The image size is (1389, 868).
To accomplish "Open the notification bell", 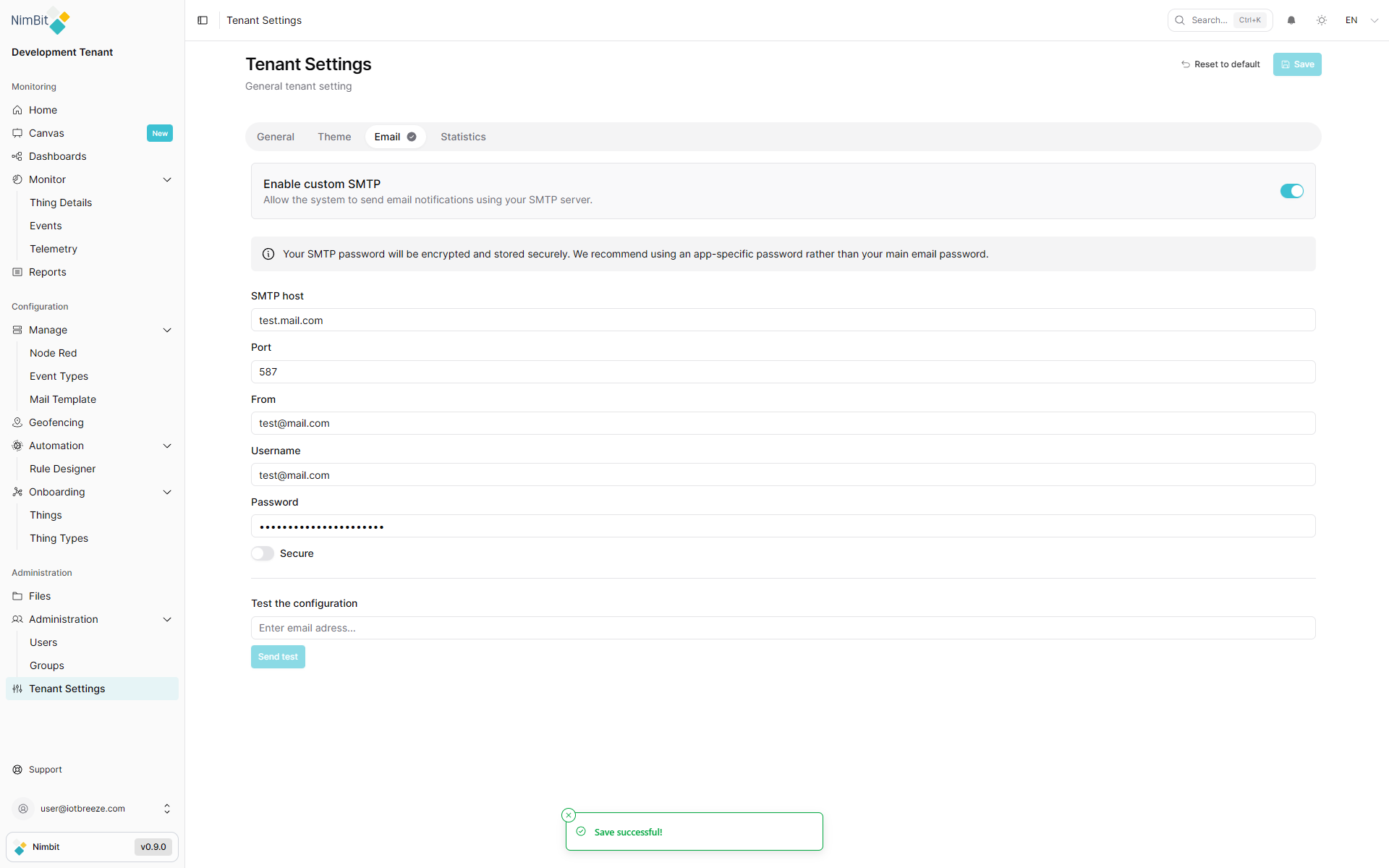I will coord(1291,20).
